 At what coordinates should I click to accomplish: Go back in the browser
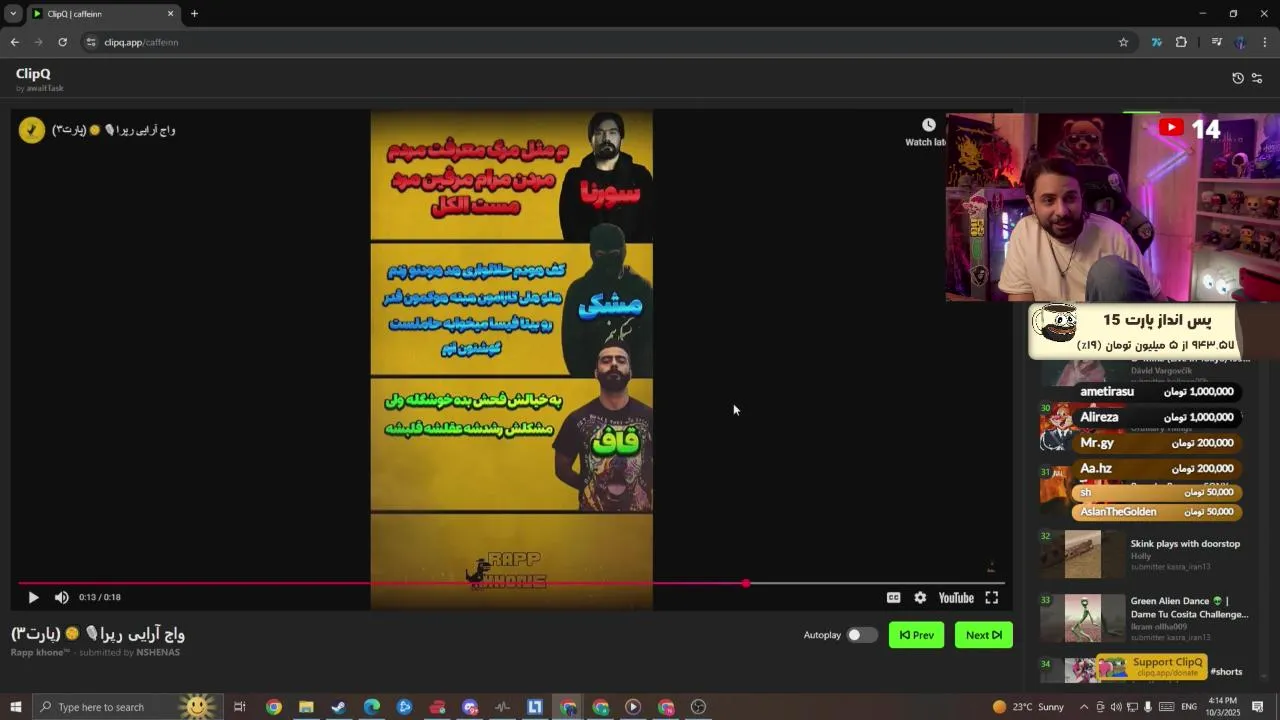14,42
